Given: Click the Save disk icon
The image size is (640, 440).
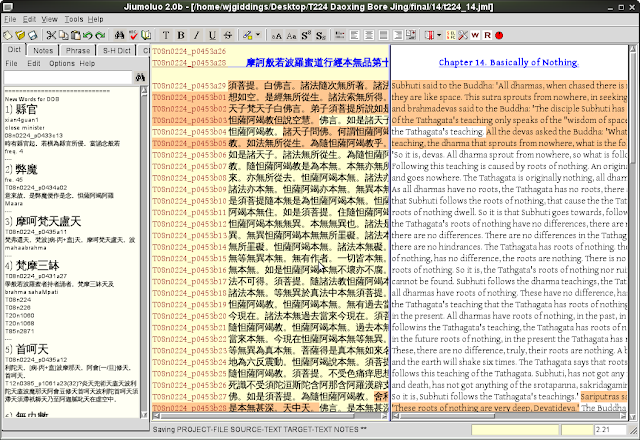Looking at the screenshot, I should click(32, 35).
